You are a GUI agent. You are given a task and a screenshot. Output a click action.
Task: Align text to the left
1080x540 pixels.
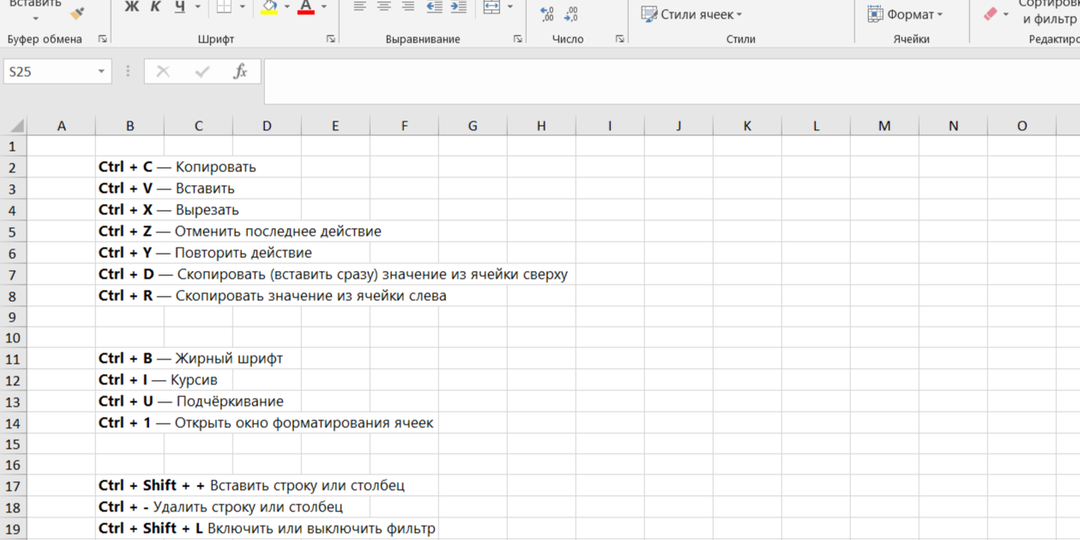tap(358, 6)
